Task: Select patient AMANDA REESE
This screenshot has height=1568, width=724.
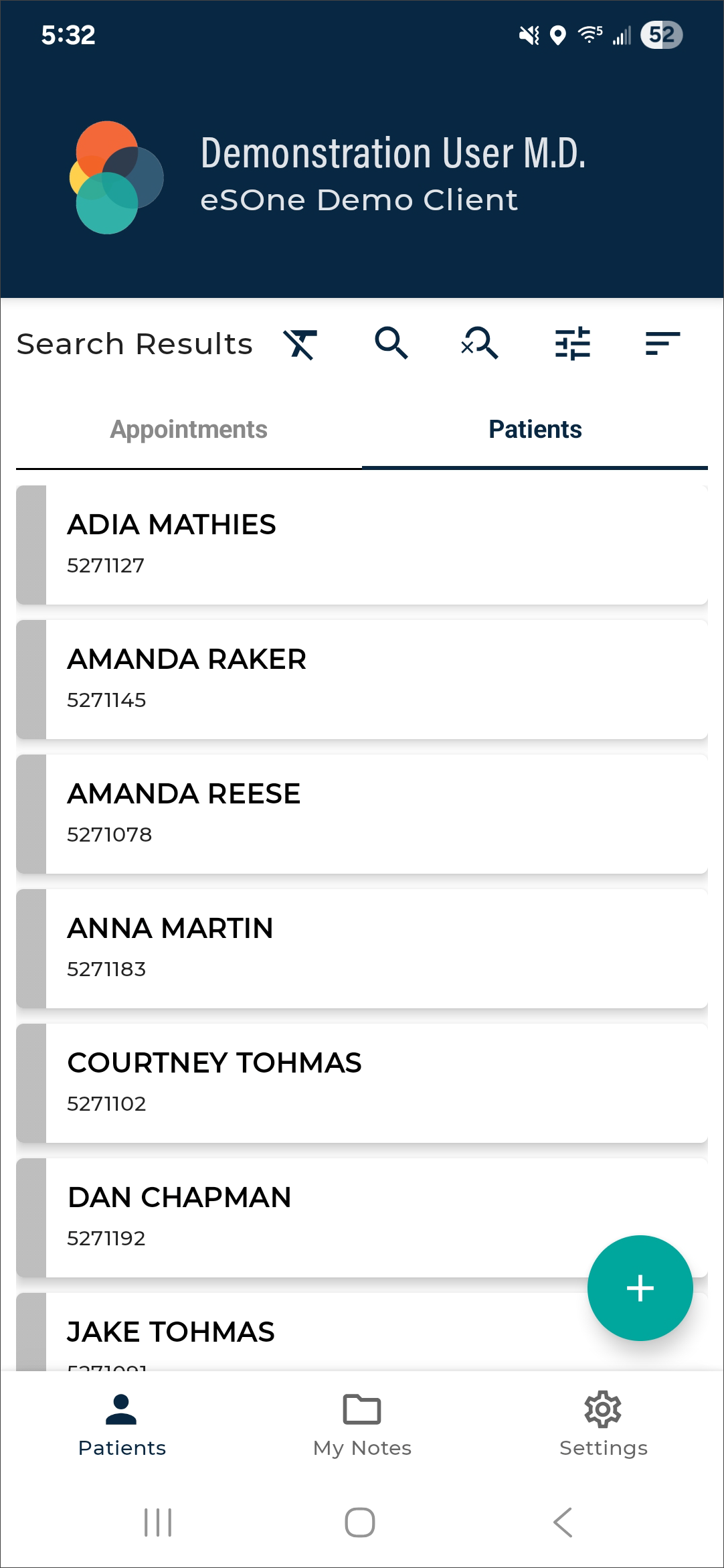Action: [361, 813]
